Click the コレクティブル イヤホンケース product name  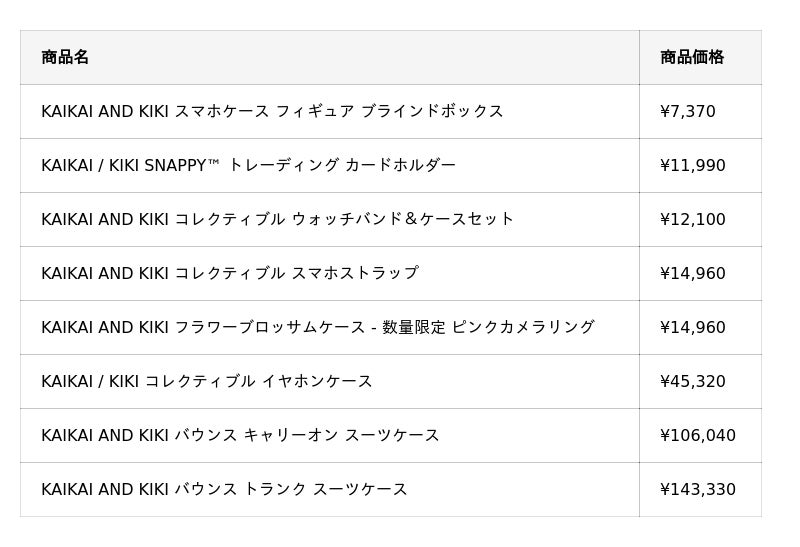206,381
